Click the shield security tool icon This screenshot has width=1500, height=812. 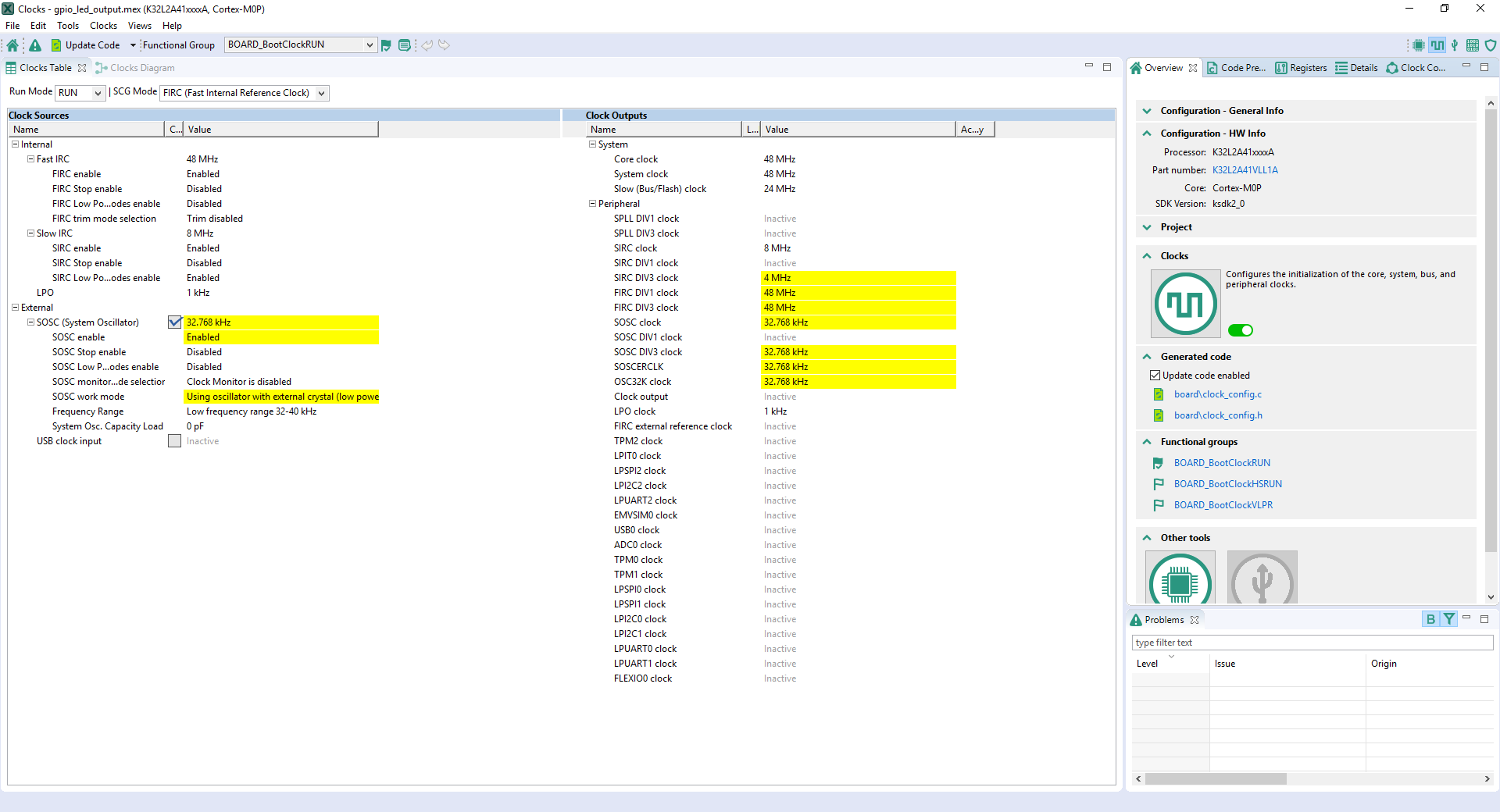pyautogui.click(x=1491, y=45)
